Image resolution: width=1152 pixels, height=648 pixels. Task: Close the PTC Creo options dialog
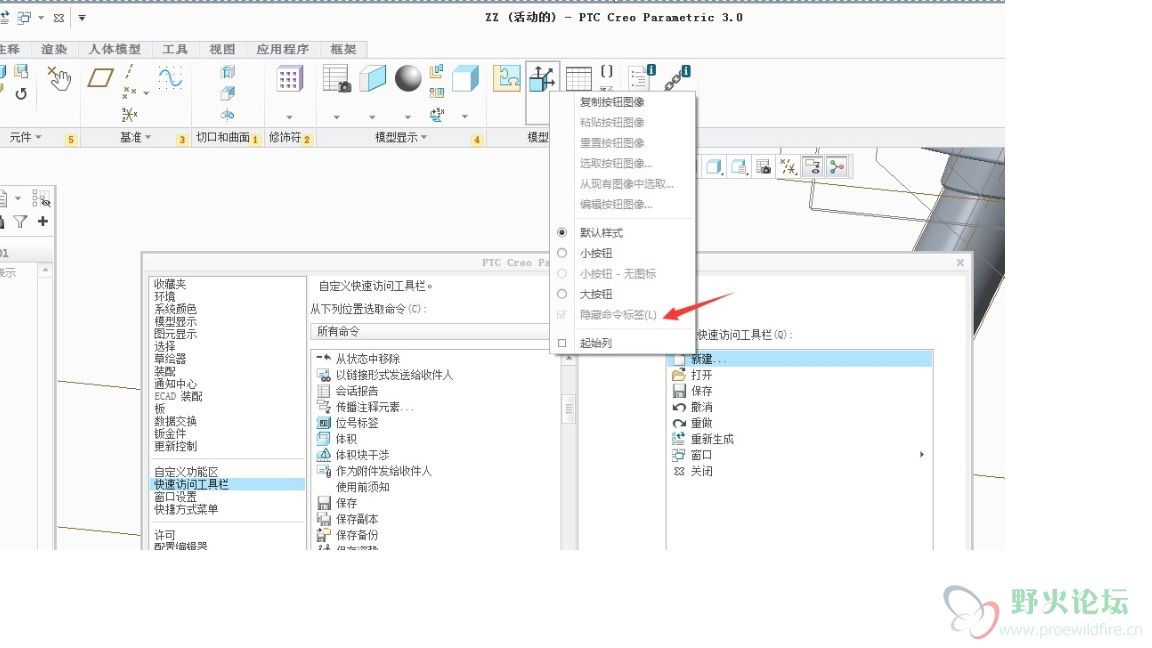[960, 262]
